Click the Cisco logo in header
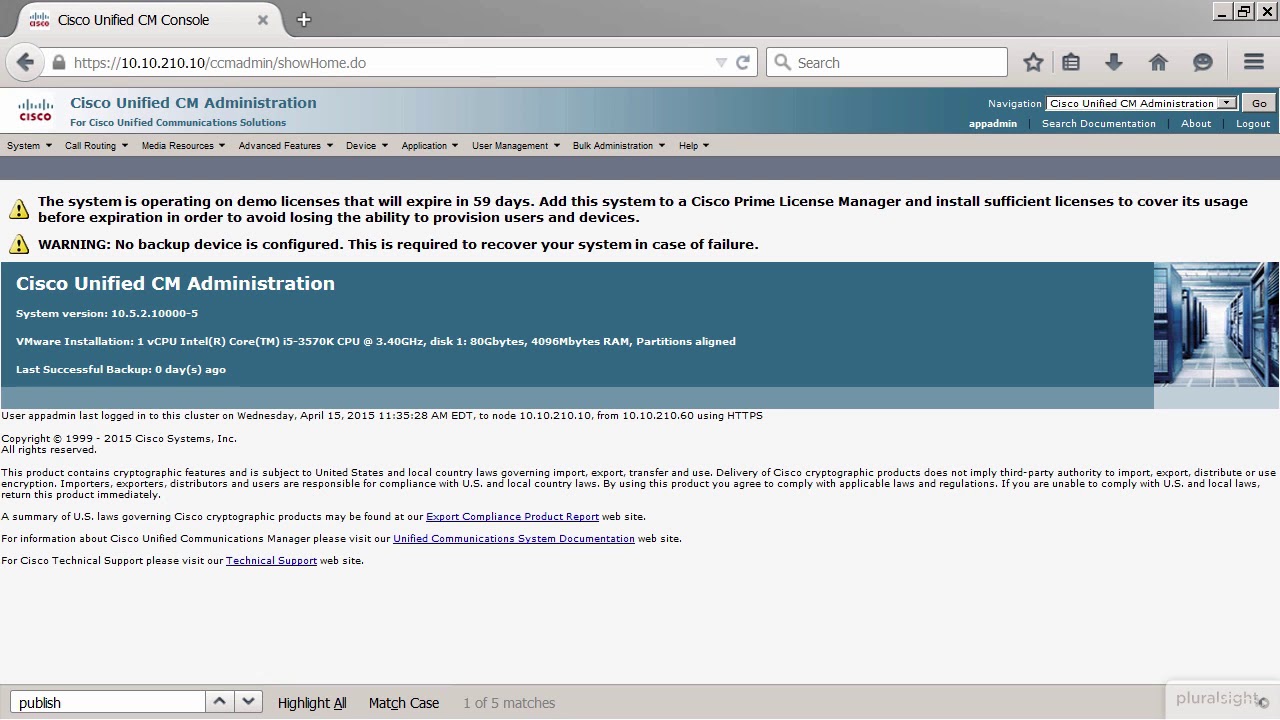 [35, 110]
